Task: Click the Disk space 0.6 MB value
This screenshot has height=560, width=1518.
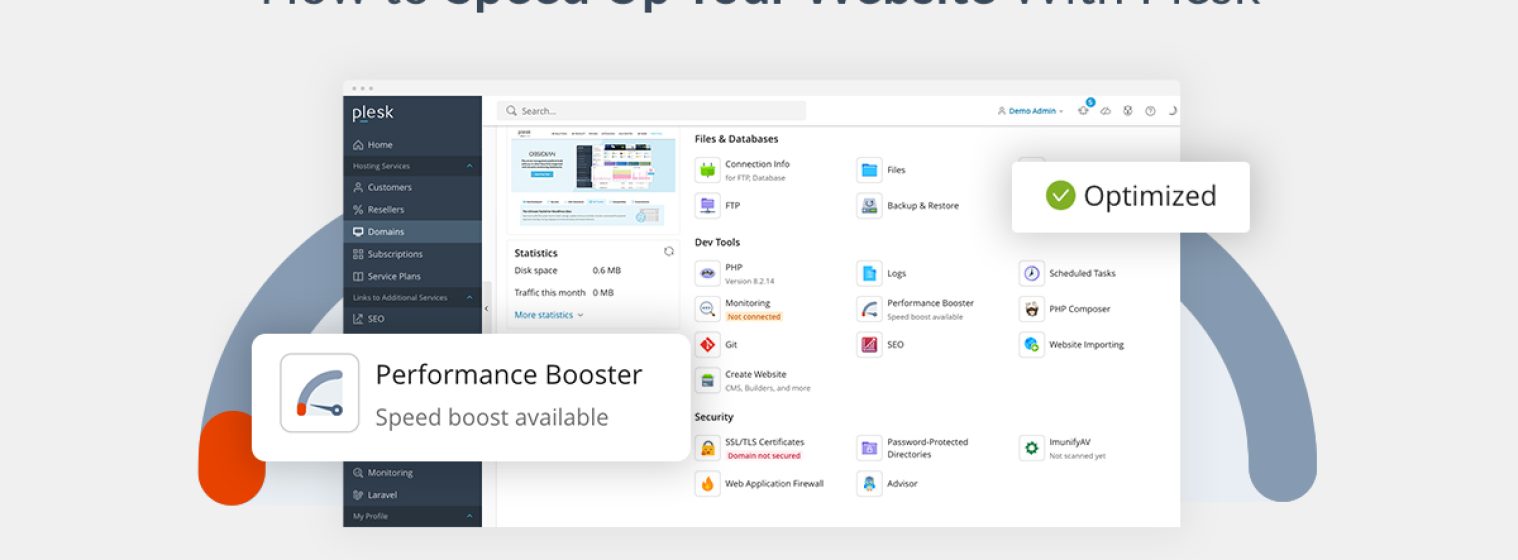Action: coord(607,271)
